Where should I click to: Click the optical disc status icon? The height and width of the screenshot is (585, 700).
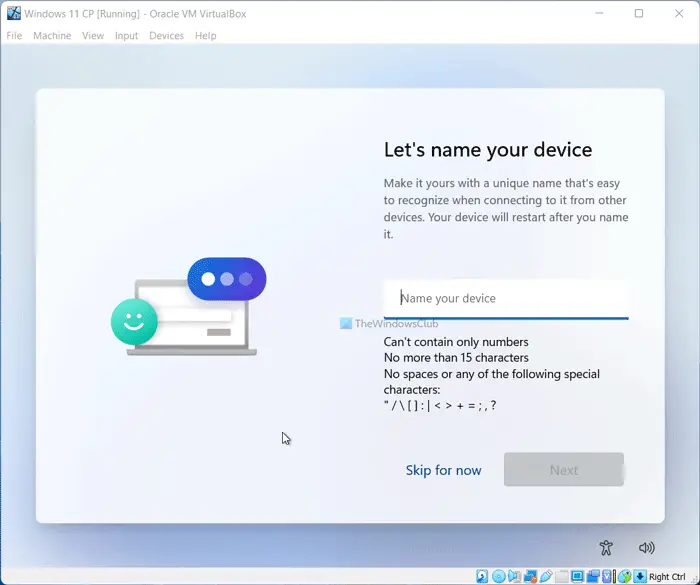tap(499, 577)
